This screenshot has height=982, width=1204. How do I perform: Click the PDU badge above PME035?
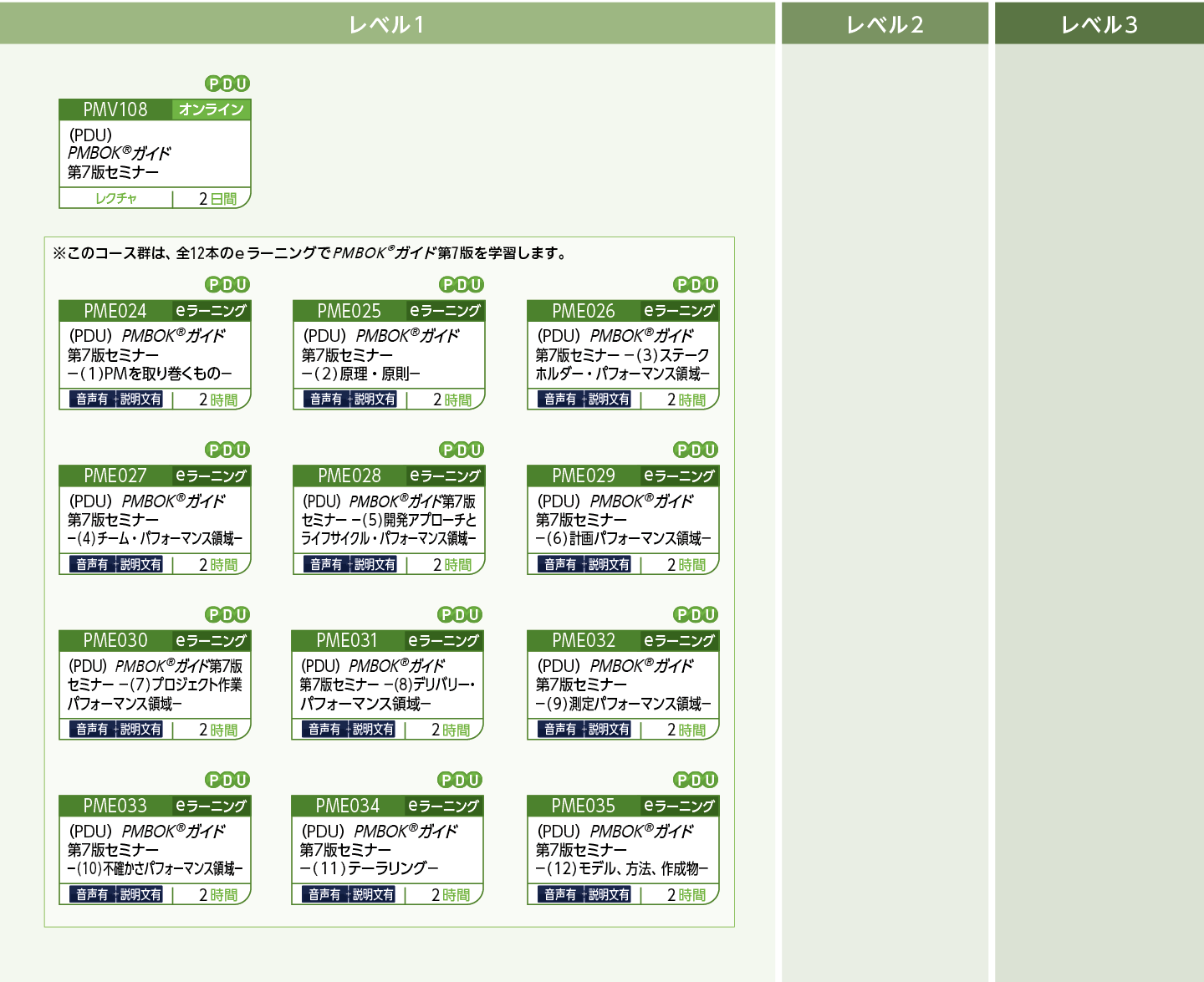[696, 780]
